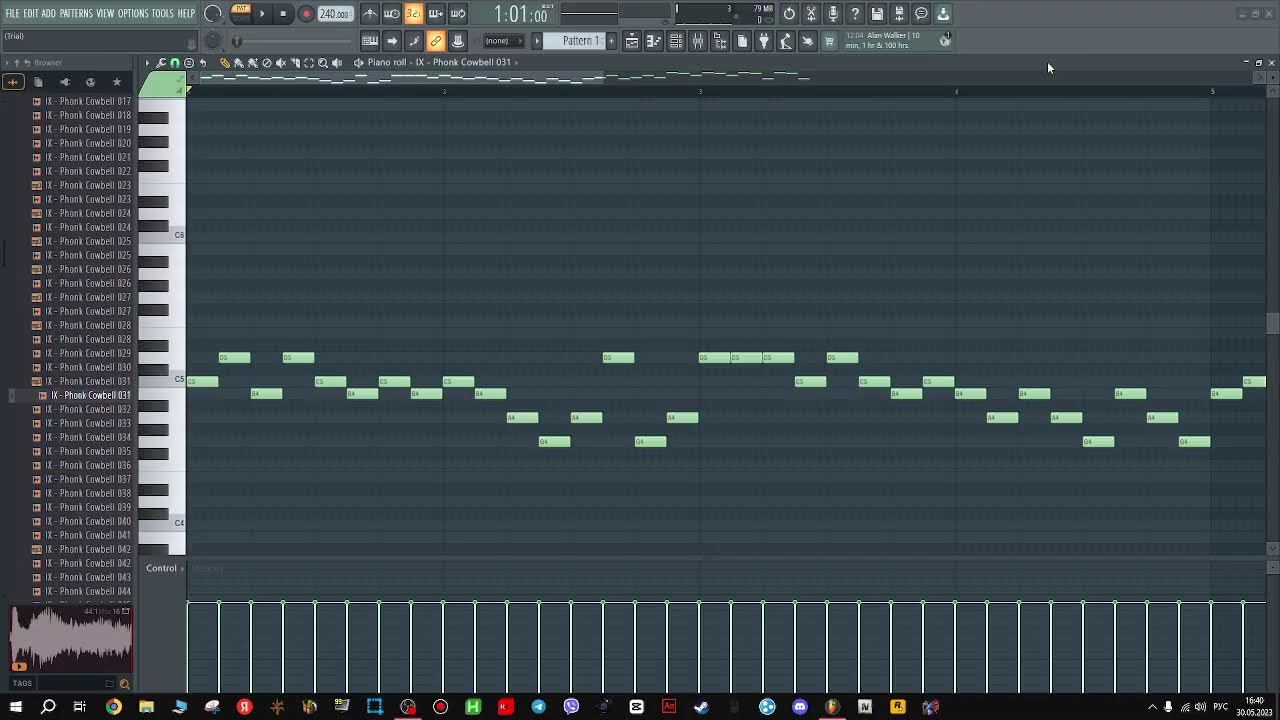
Task: Adjust the master volume knob
Action: pyautogui.click(x=213, y=14)
